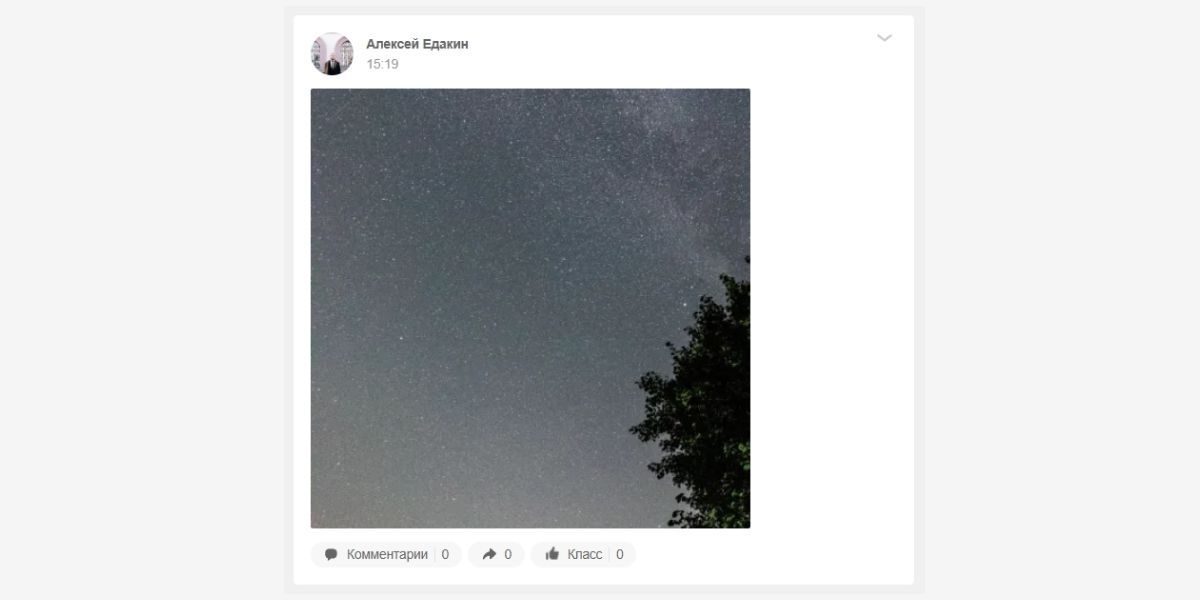Click the Комментарии label
1200x600 pixels.
click(x=387, y=554)
